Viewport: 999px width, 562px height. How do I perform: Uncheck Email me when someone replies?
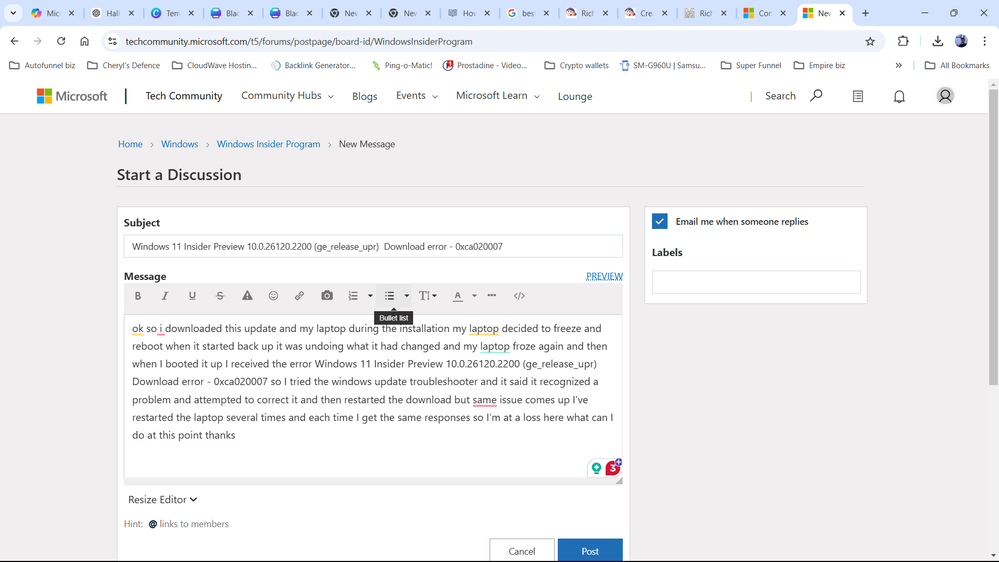[x=659, y=221]
